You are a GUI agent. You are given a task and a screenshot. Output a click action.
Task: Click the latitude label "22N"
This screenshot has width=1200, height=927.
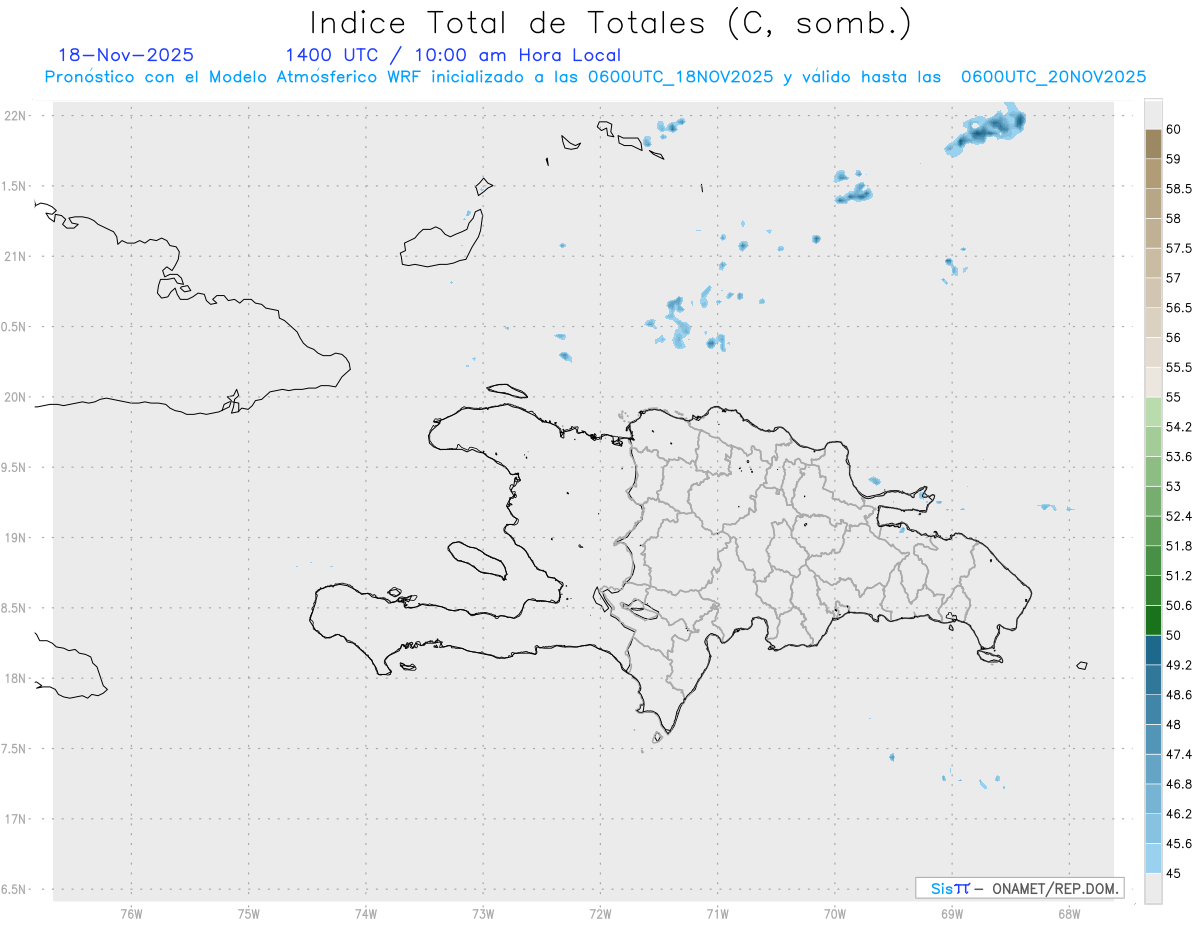[17, 116]
